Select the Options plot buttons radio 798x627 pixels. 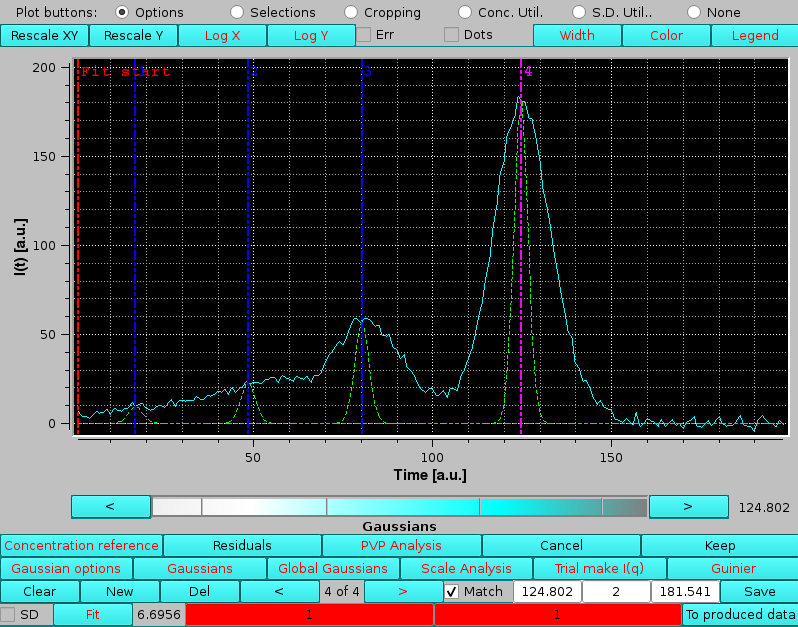coord(123,13)
